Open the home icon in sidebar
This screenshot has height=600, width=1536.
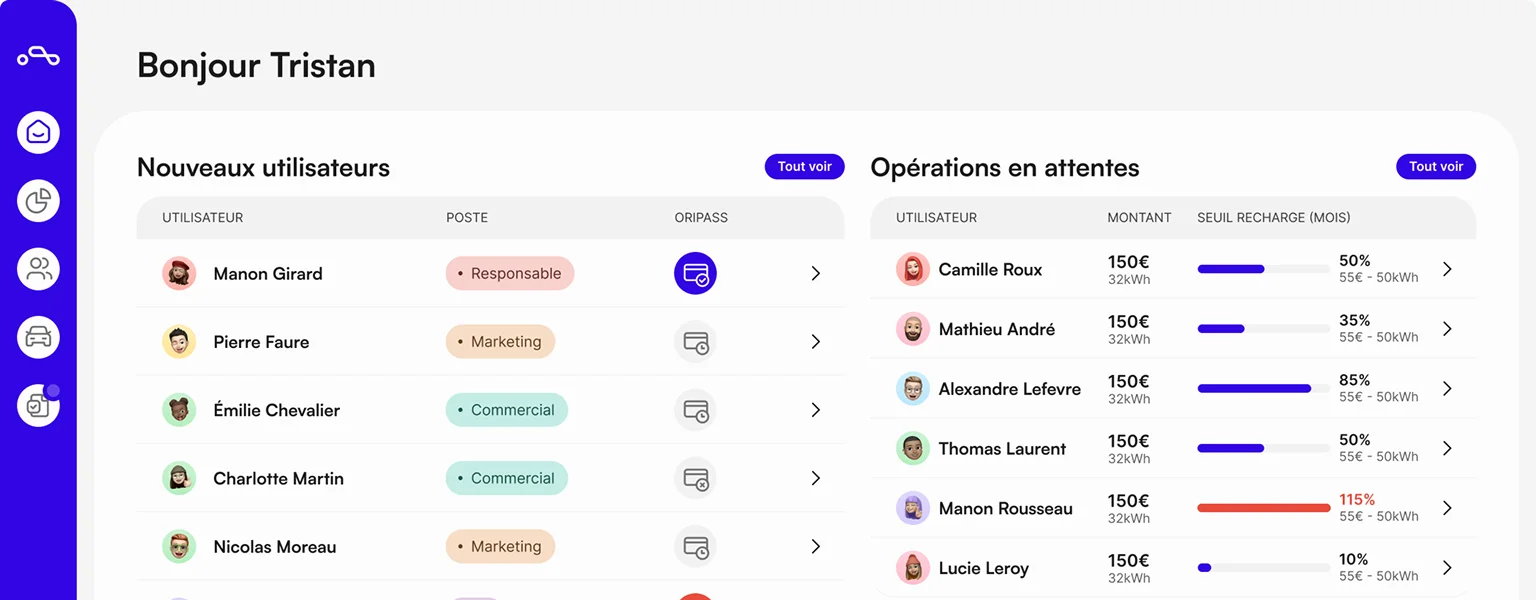tap(38, 132)
